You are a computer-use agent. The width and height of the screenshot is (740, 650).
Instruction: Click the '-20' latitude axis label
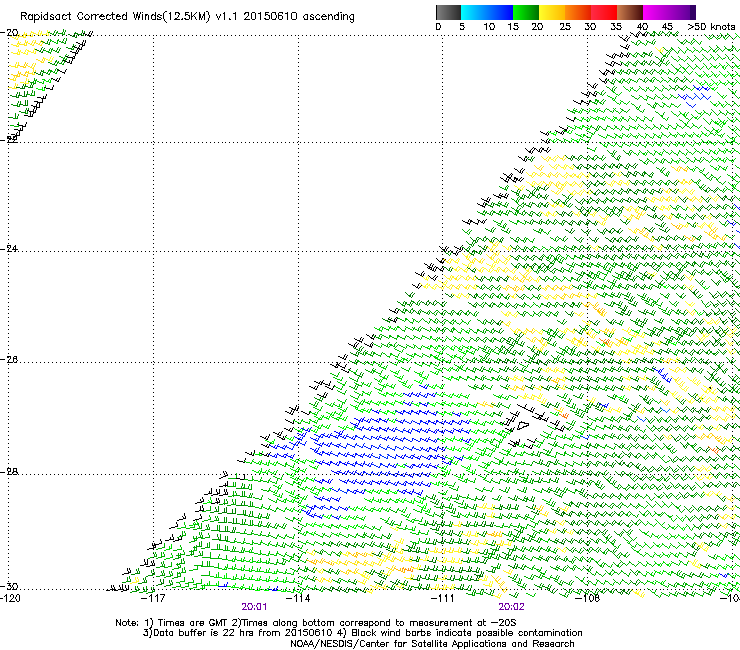[x=9, y=33]
